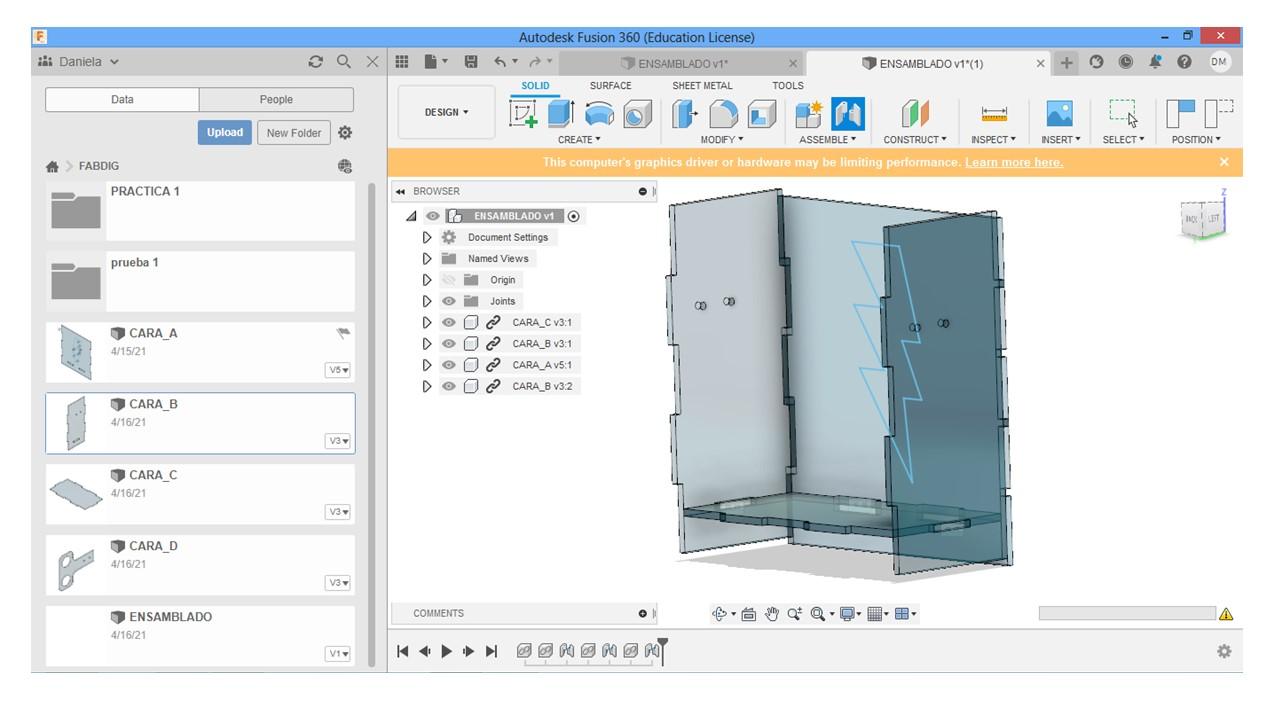Open web globe icon beside FABDIG
Screen dimensions: 1280x720
(345, 166)
